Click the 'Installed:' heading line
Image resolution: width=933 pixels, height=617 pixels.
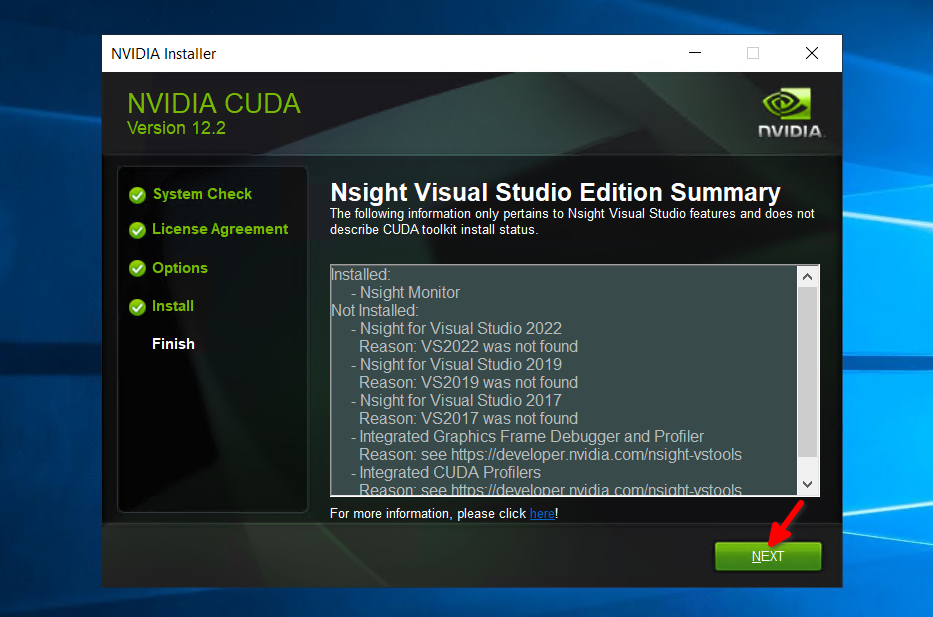361,274
